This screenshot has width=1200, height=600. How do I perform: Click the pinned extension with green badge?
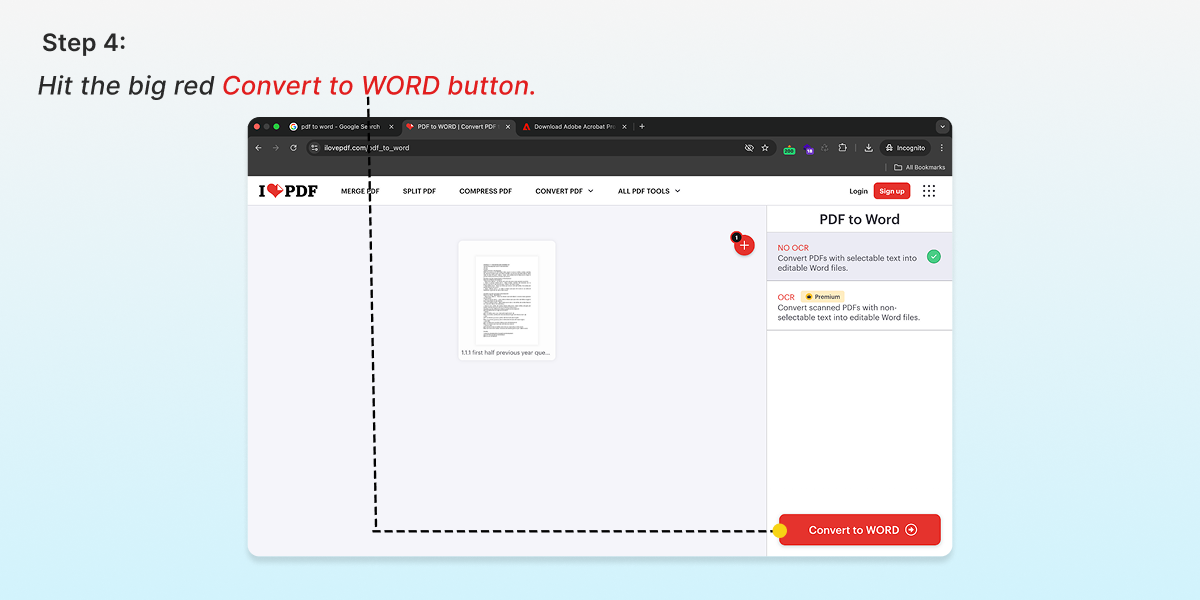pos(789,147)
